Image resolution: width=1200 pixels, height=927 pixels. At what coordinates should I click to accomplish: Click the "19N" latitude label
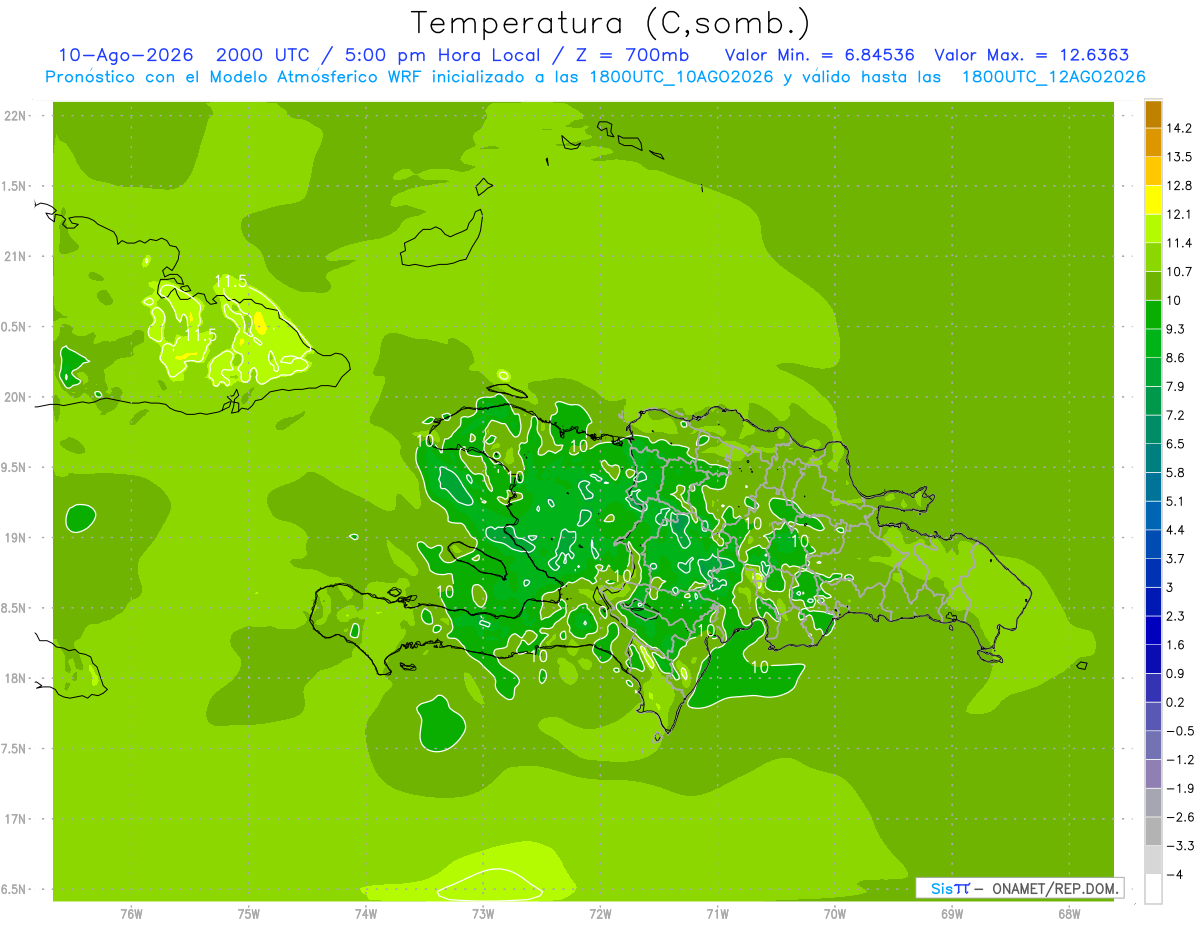coord(15,538)
